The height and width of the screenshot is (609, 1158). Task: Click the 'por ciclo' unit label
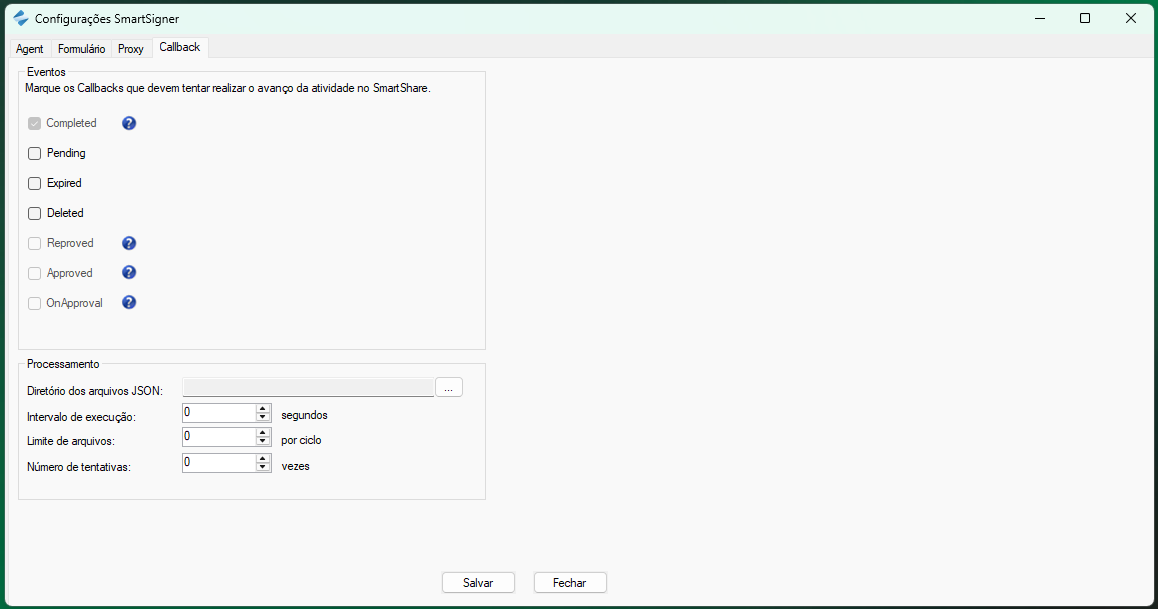click(x=301, y=440)
